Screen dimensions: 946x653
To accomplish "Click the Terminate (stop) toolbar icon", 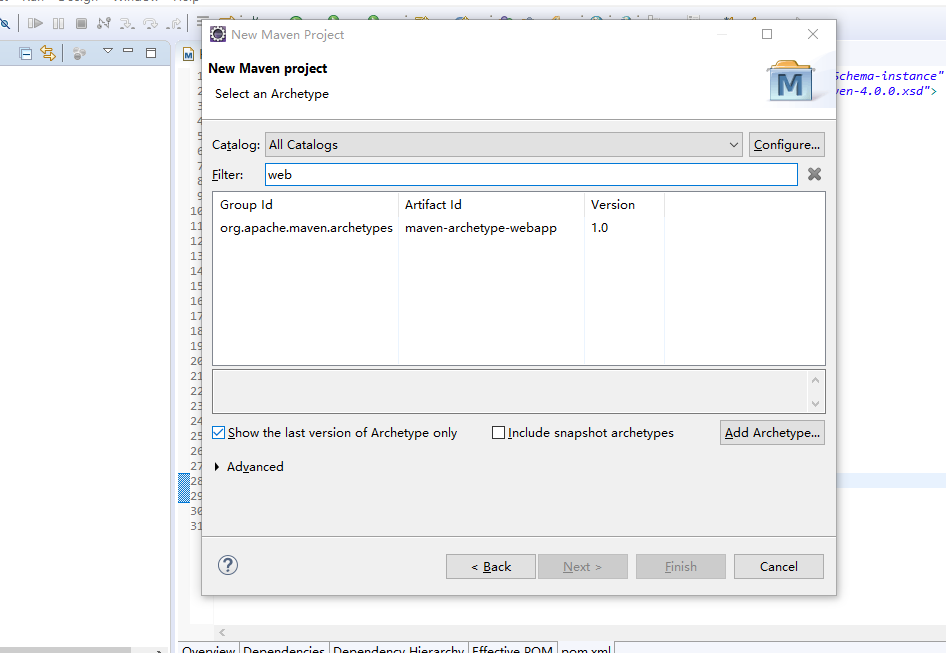I will (x=81, y=24).
